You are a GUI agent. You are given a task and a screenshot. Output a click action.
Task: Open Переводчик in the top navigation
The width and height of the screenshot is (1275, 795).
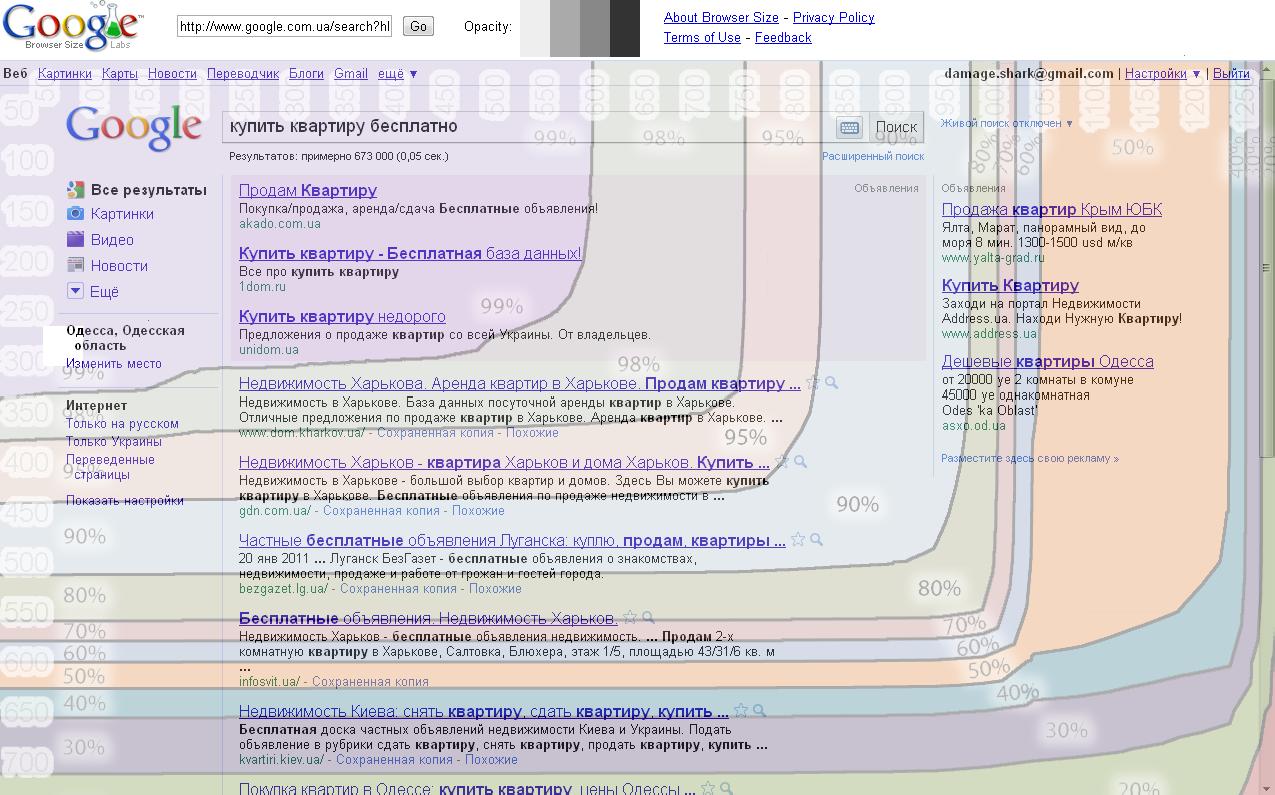pyautogui.click(x=243, y=74)
